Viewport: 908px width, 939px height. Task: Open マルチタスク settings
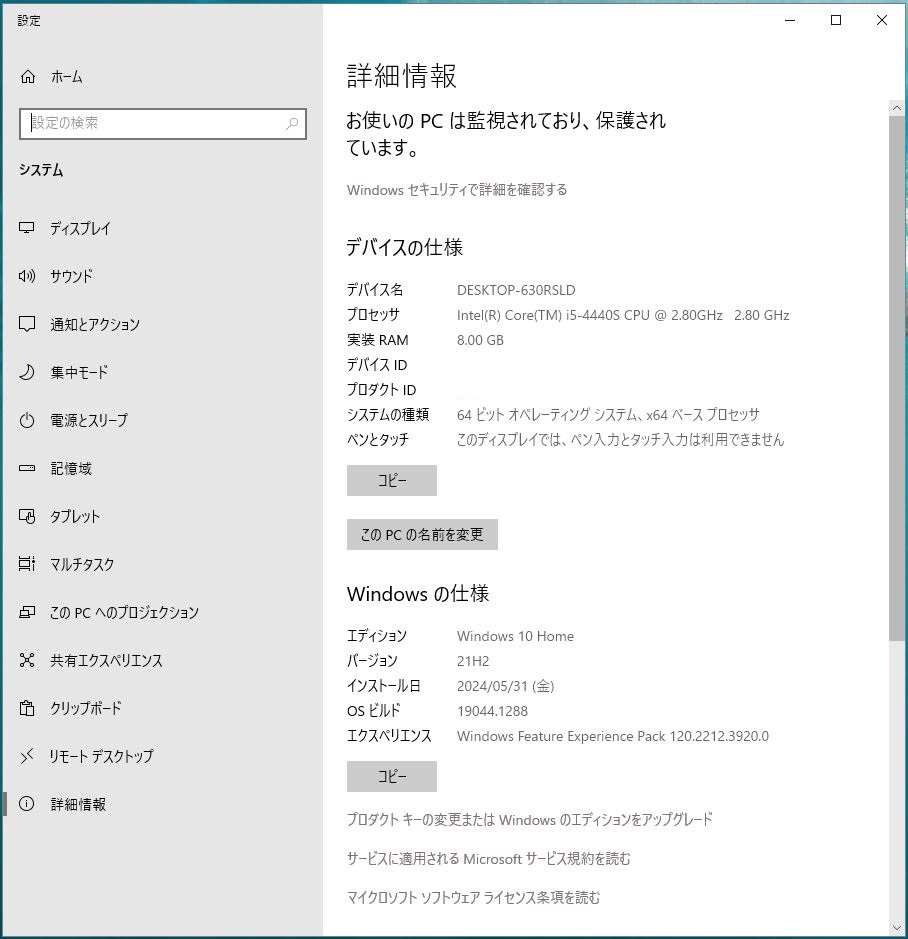162,564
